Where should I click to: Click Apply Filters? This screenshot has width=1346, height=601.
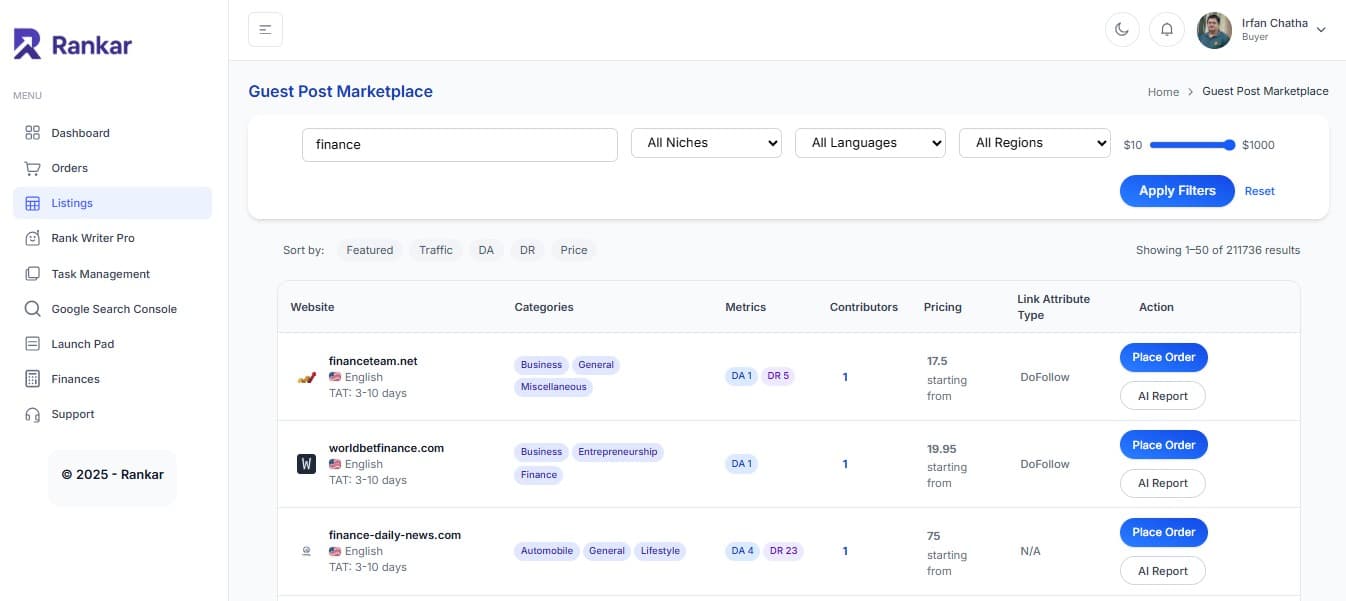(1177, 191)
